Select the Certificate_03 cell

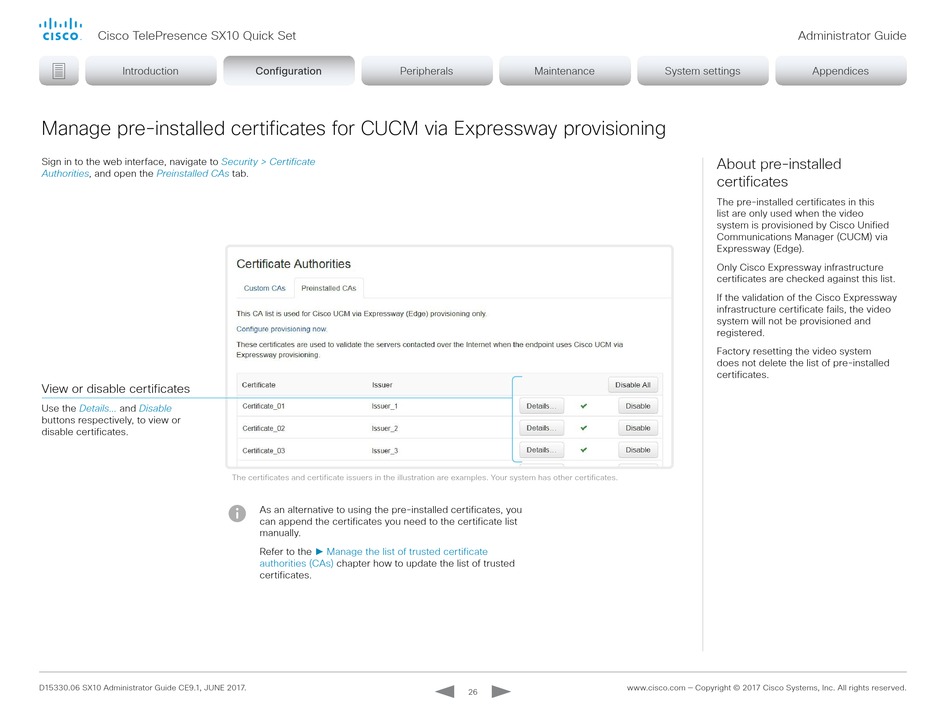click(x=264, y=451)
